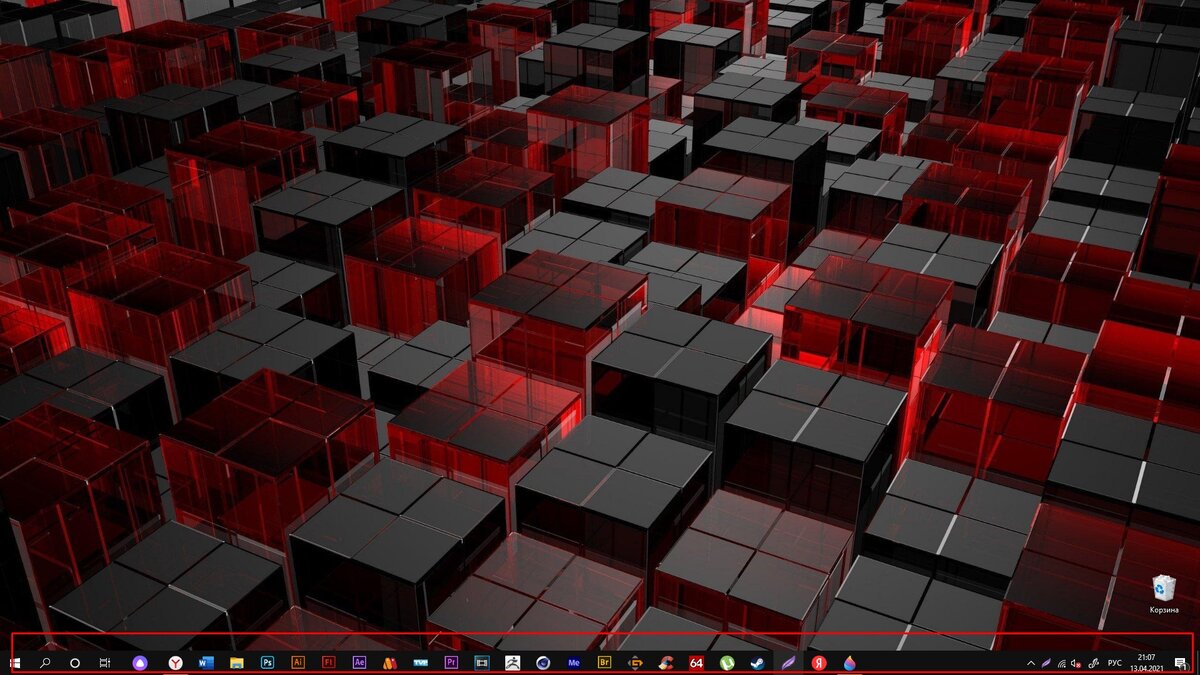Launch Adobe Photoshop from the taskbar
The image size is (1200, 675).
click(268, 662)
